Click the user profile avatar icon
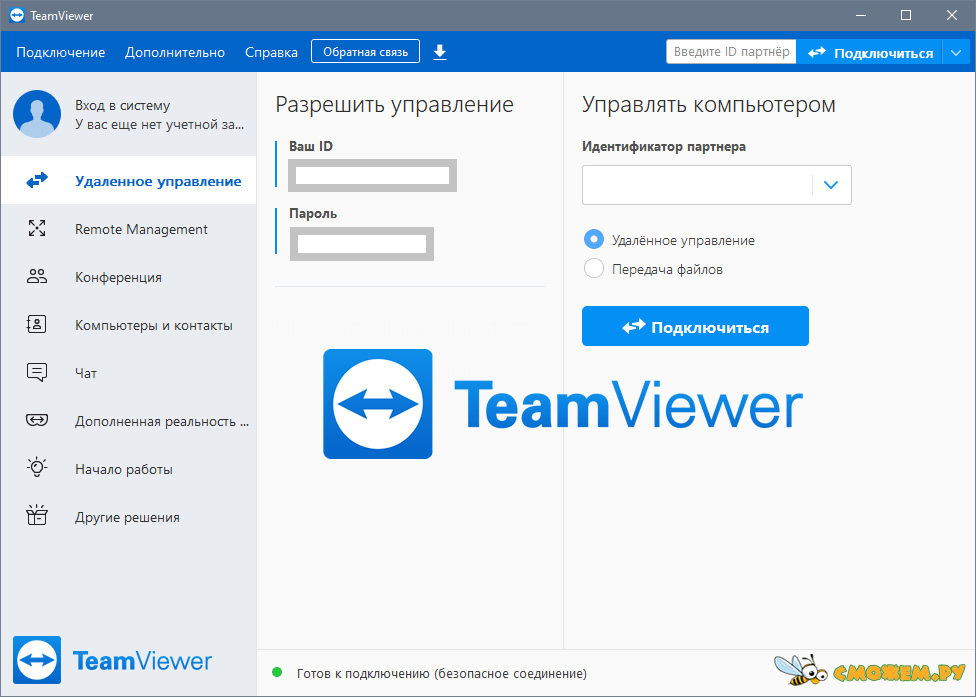Viewport: 976px width, 697px height. tap(37, 114)
